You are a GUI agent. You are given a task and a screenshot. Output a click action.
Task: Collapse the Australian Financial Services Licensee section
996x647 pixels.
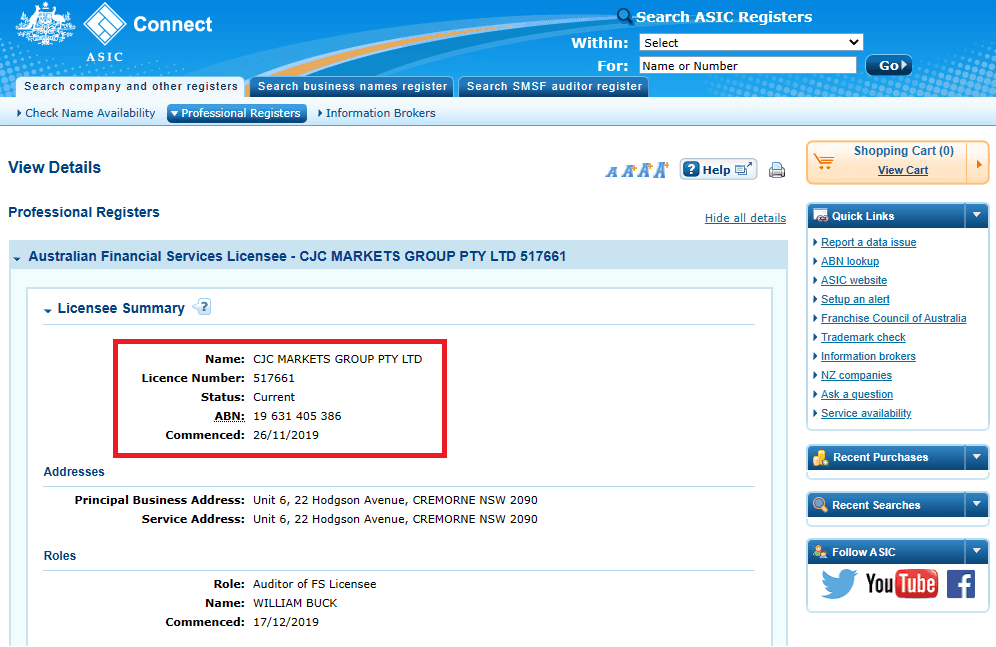17,258
